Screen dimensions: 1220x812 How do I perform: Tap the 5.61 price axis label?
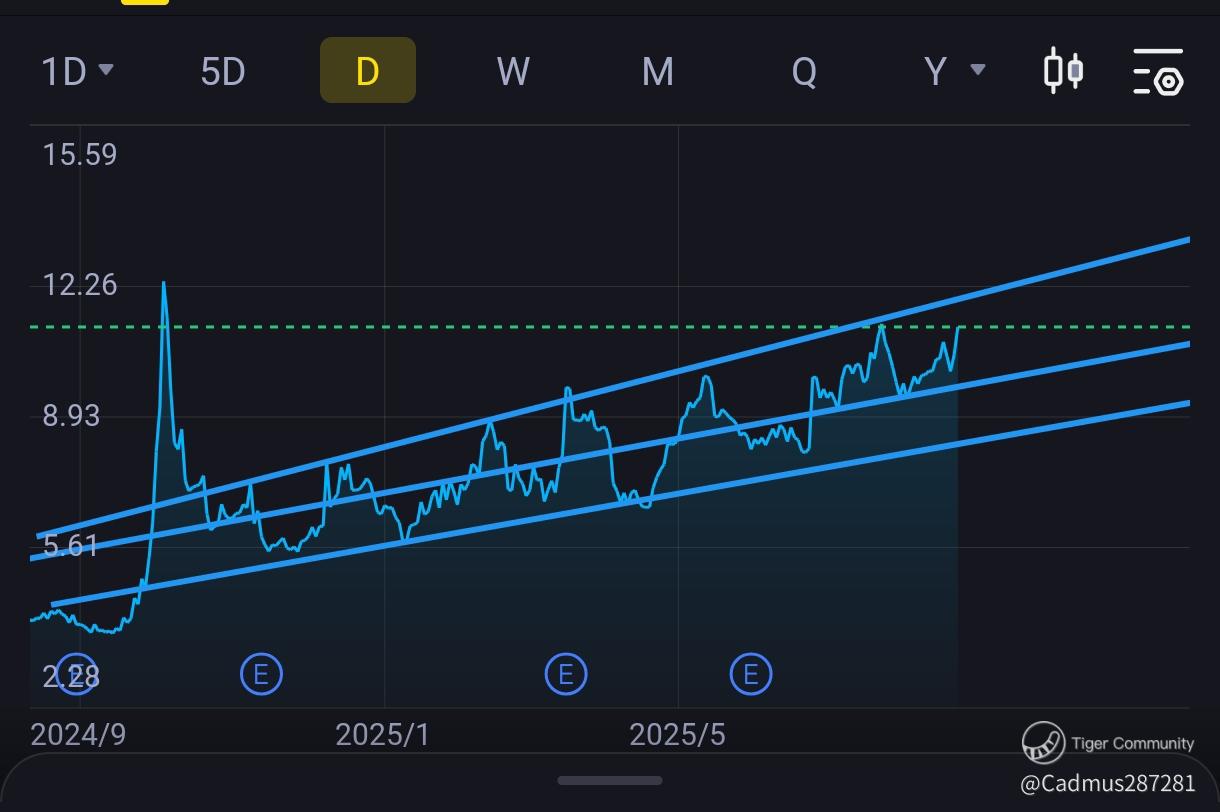click(x=70, y=546)
